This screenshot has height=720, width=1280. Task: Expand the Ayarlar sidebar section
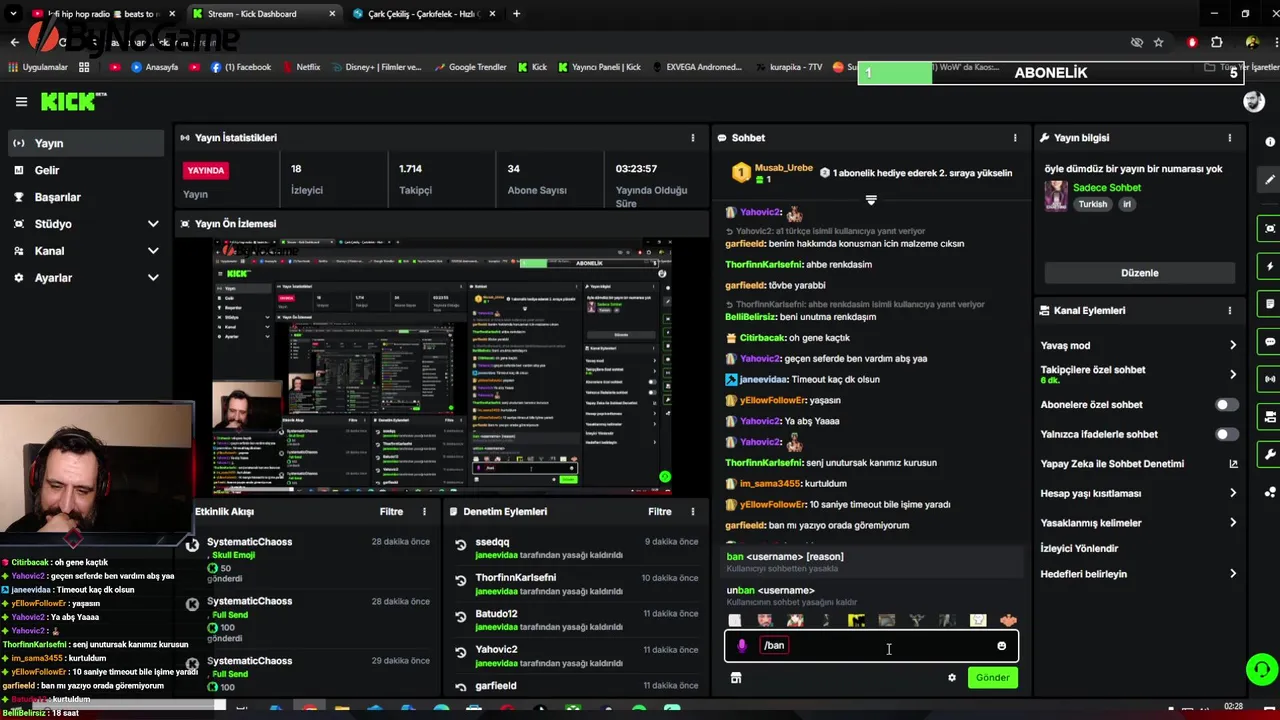pos(153,278)
